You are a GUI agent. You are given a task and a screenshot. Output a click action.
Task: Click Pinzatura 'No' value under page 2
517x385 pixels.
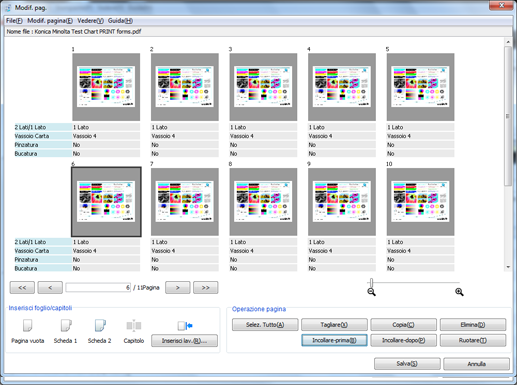click(x=185, y=145)
